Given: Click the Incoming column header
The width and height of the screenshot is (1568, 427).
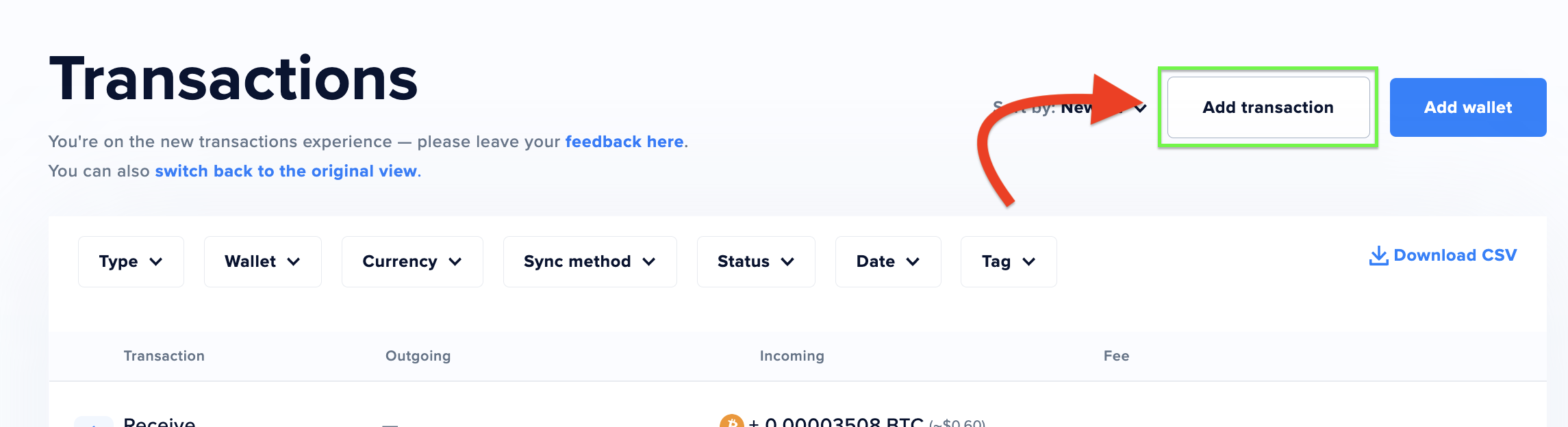Looking at the screenshot, I should point(791,356).
